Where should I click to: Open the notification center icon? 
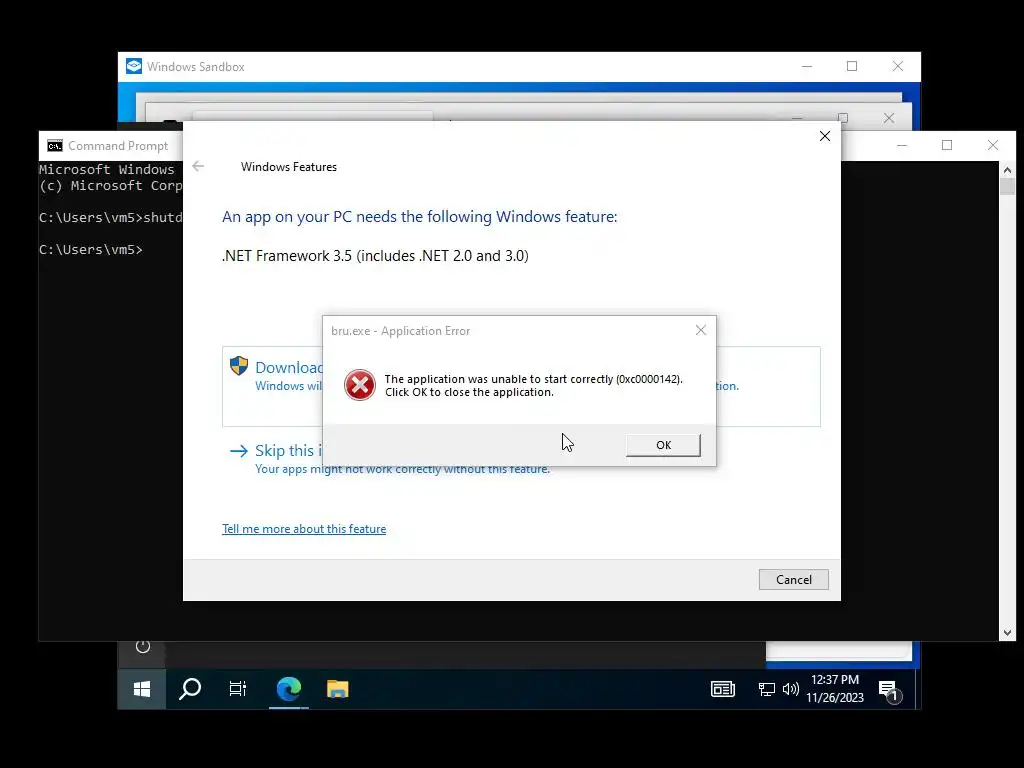890,691
